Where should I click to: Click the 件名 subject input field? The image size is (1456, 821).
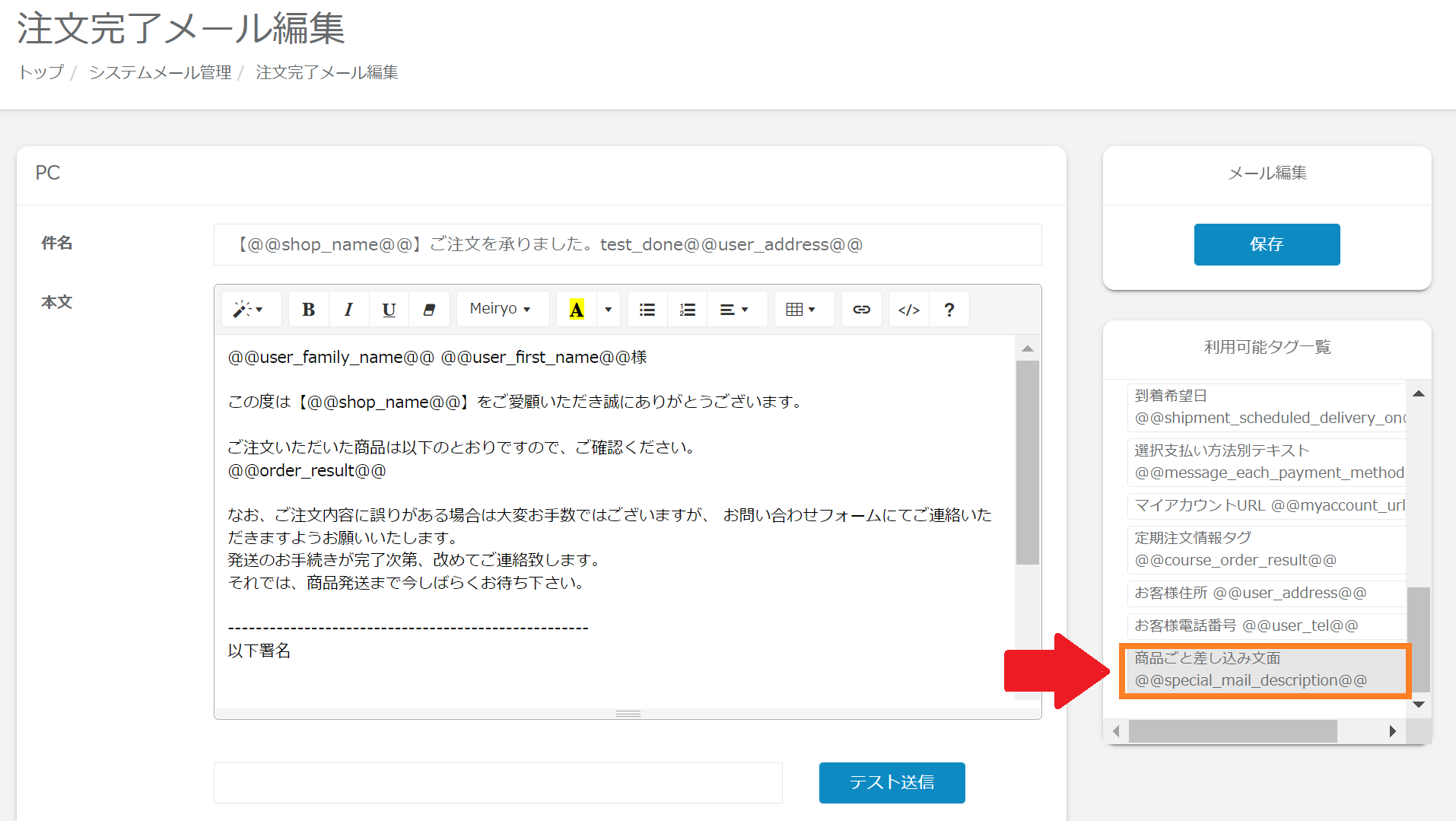coord(627,245)
